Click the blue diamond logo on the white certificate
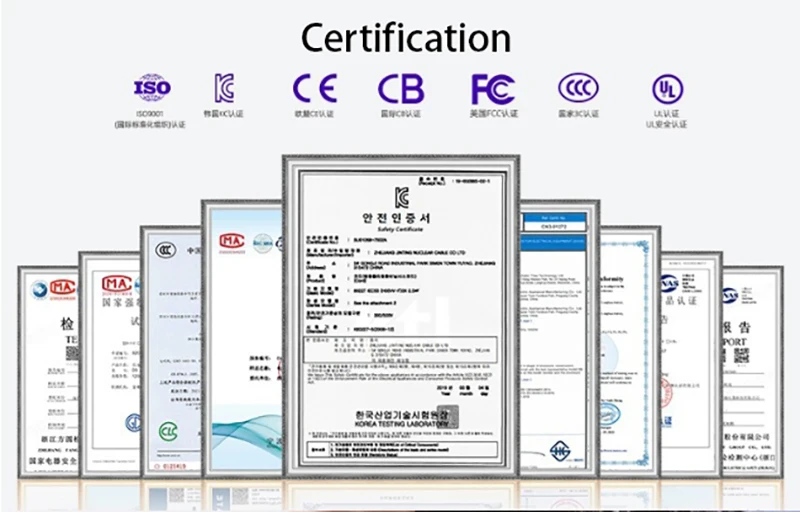 560,451
